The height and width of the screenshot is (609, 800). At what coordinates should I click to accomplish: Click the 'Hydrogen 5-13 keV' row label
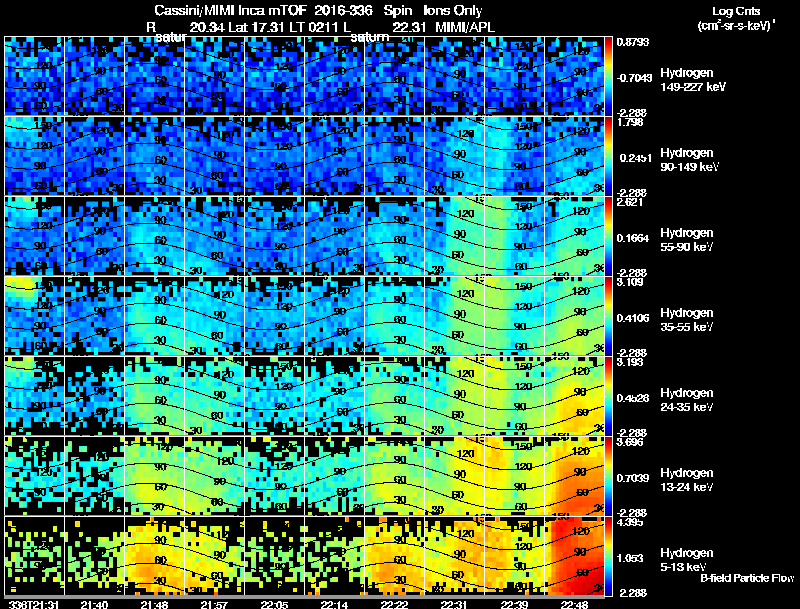(687, 560)
